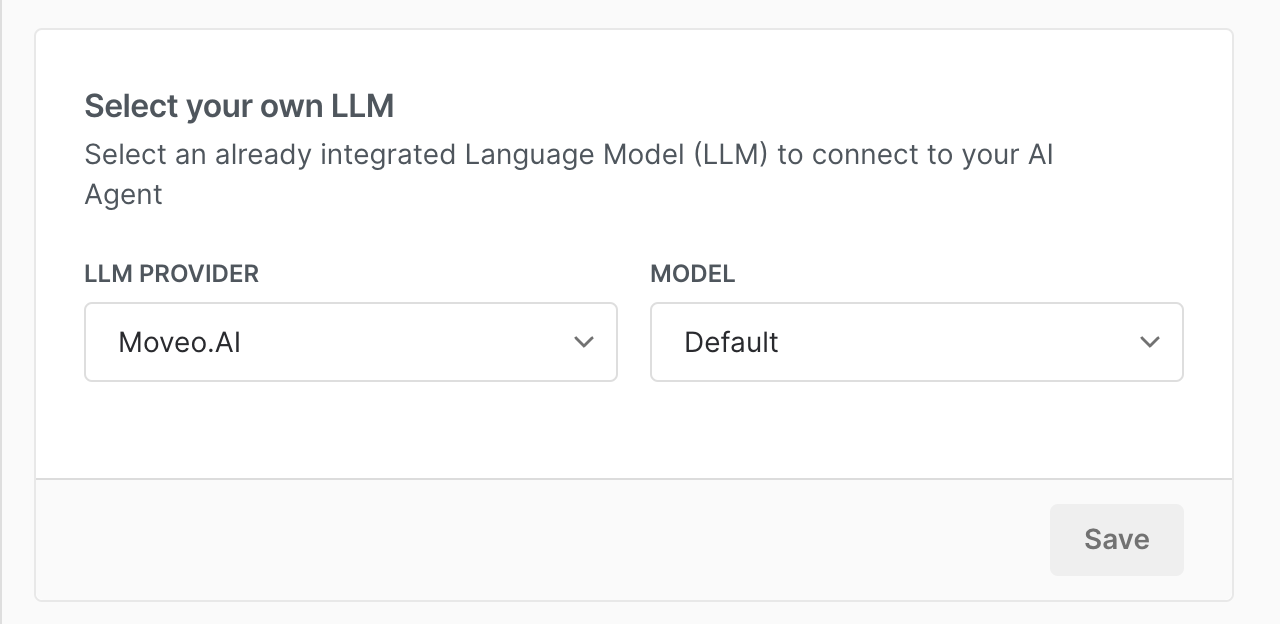The width and height of the screenshot is (1280, 624).
Task: Click "Language Model (LLM)" in the description
Action: 616,155
